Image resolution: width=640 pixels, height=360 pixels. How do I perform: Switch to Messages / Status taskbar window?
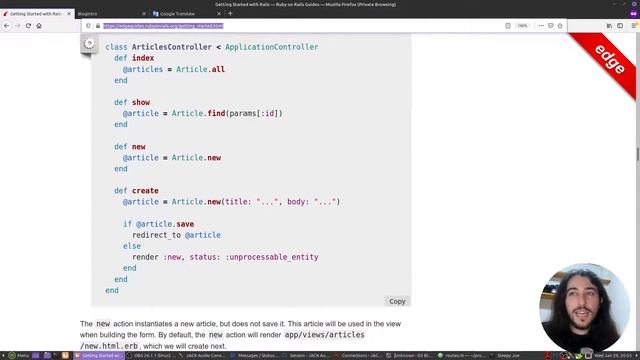(x=255, y=356)
